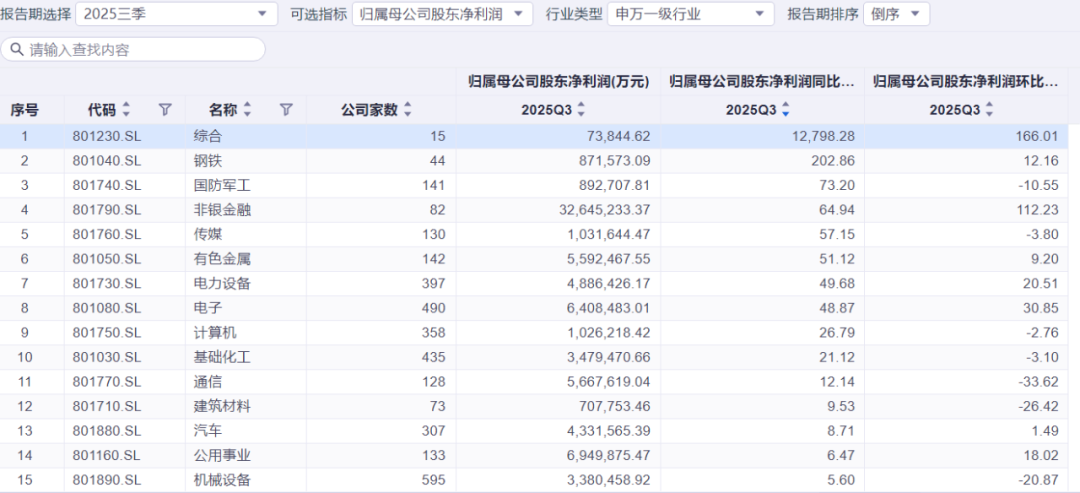Click the 基础化工 industry name
The height and width of the screenshot is (493, 1080).
click(222, 357)
